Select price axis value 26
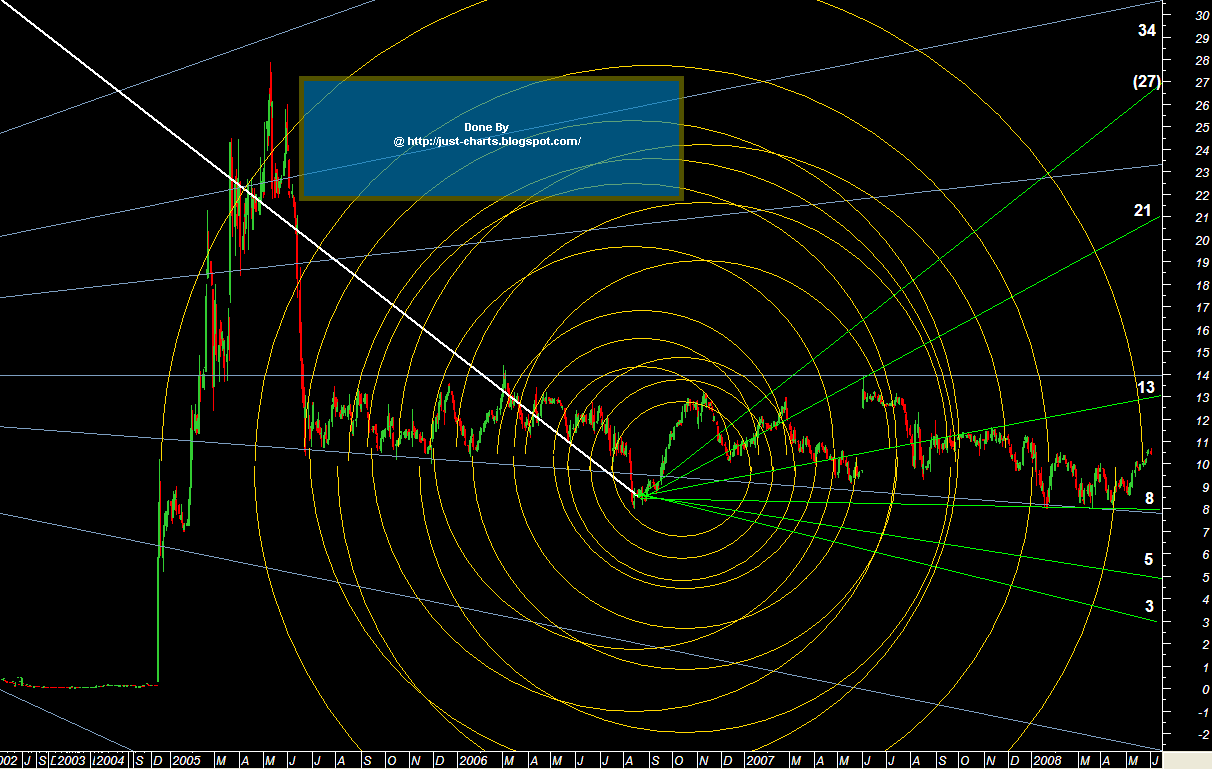This screenshot has height=769, width=1212. (1202, 105)
